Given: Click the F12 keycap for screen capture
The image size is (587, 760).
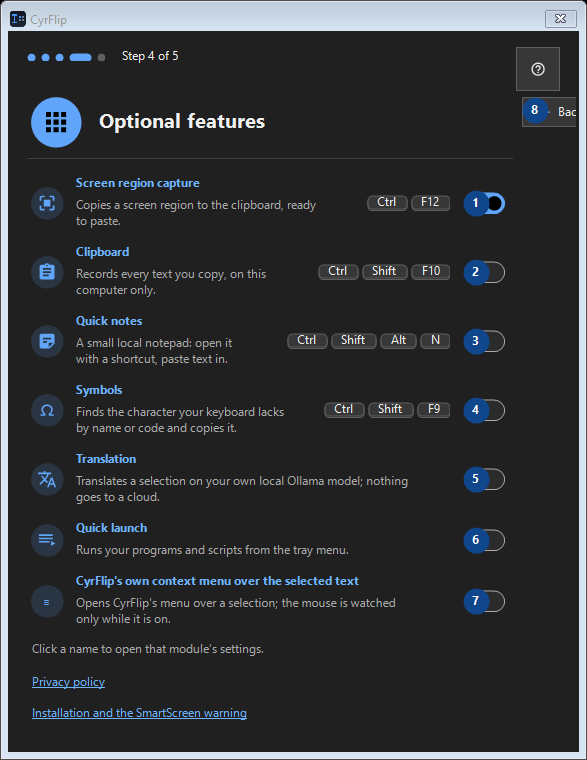Looking at the screenshot, I should [x=430, y=203].
